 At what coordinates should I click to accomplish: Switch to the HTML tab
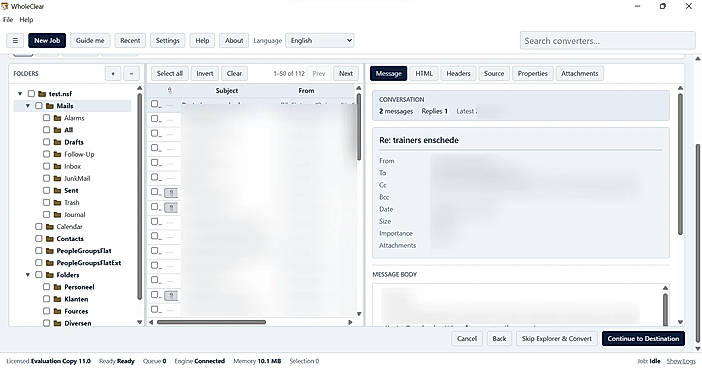pyautogui.click(x=424, y=73)
